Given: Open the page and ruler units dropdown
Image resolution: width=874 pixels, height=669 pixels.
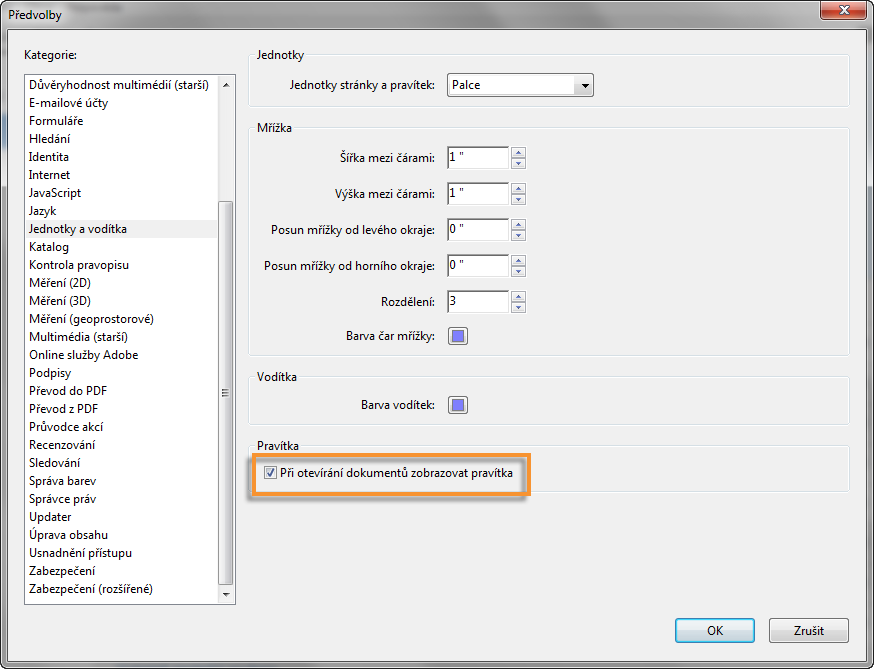Looking at the screenshot, I should pos(520,85).
